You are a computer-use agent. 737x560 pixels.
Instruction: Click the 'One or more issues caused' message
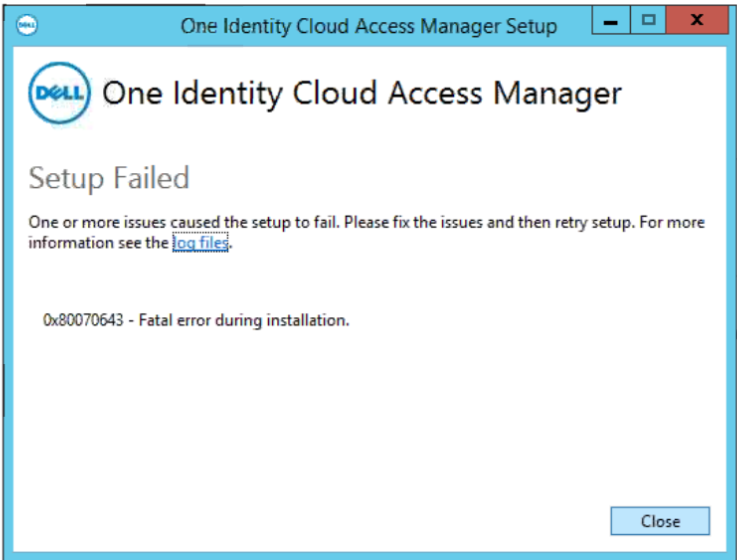[x=367, y=232]
